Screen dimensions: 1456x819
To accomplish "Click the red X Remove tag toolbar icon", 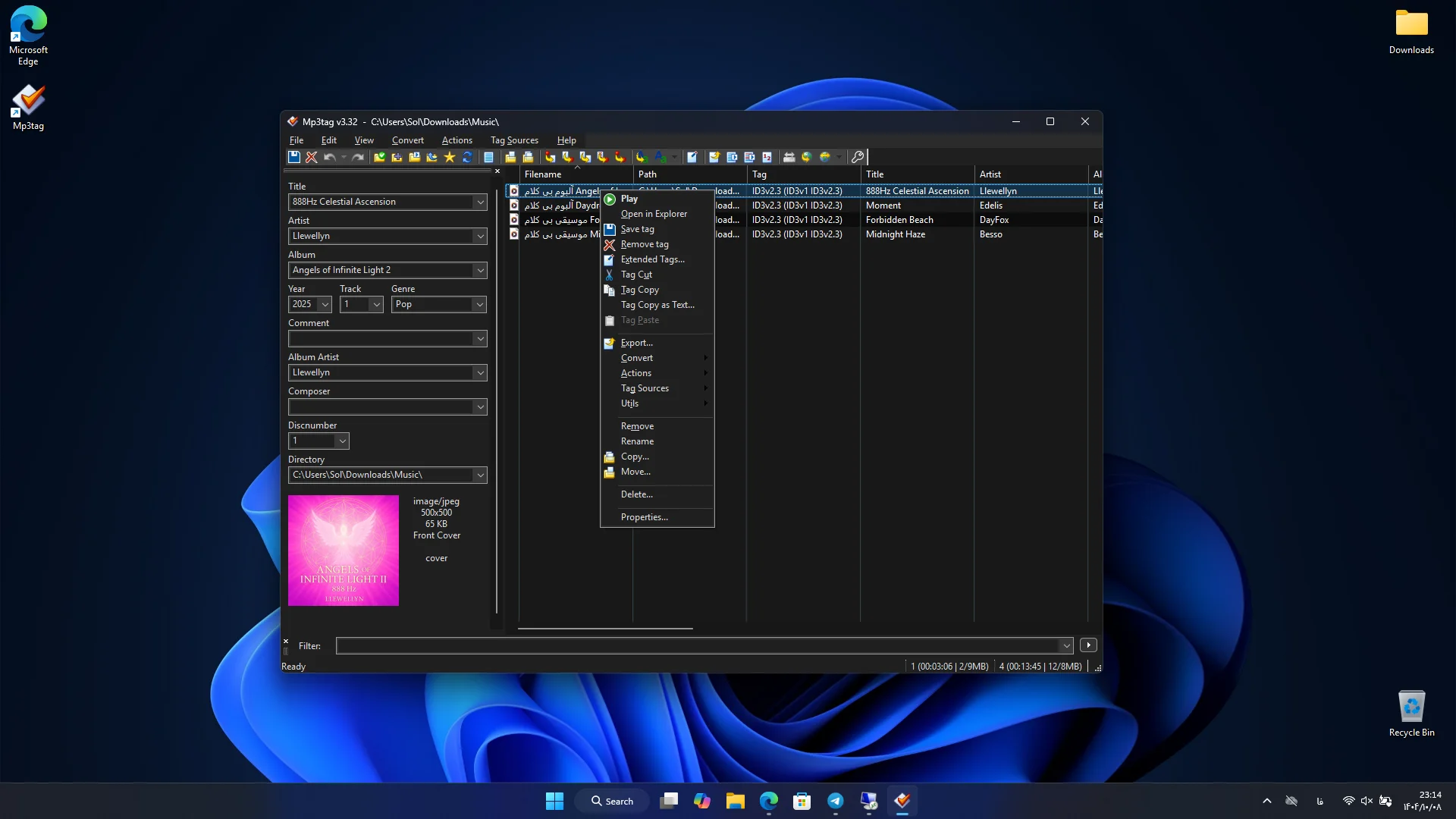I will point(312,157).
